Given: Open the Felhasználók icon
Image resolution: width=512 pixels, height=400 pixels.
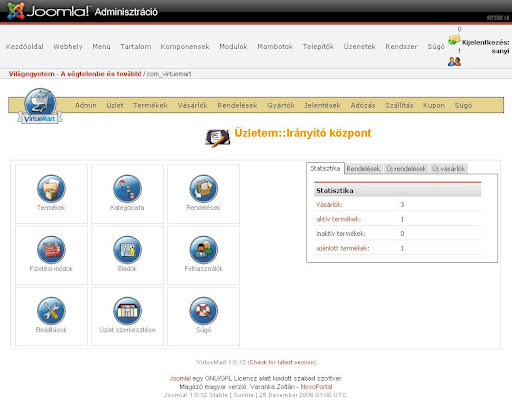Looking at the screenshot, I should 203,250.
